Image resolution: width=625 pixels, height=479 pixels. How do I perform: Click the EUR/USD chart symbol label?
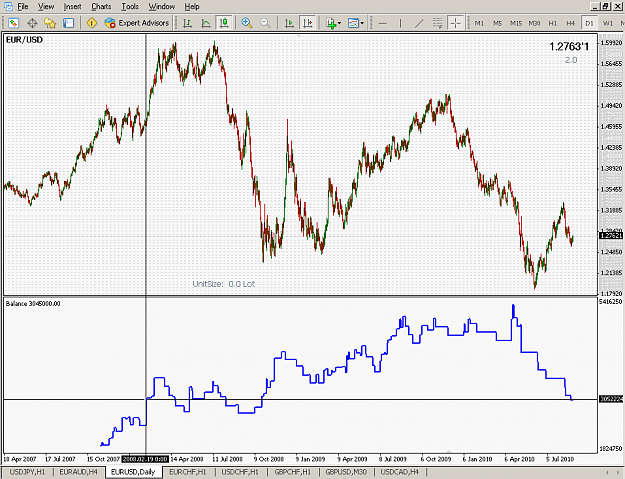pyautogui.click(x=24, y=40)
